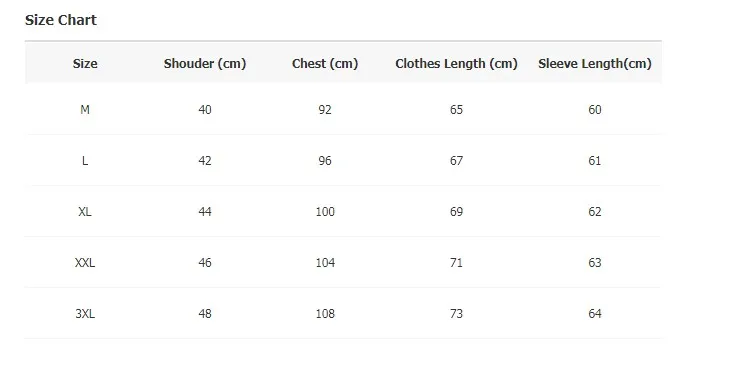
Task: Click the Sleeve Length(cm) header
Action: pos(595,63)
